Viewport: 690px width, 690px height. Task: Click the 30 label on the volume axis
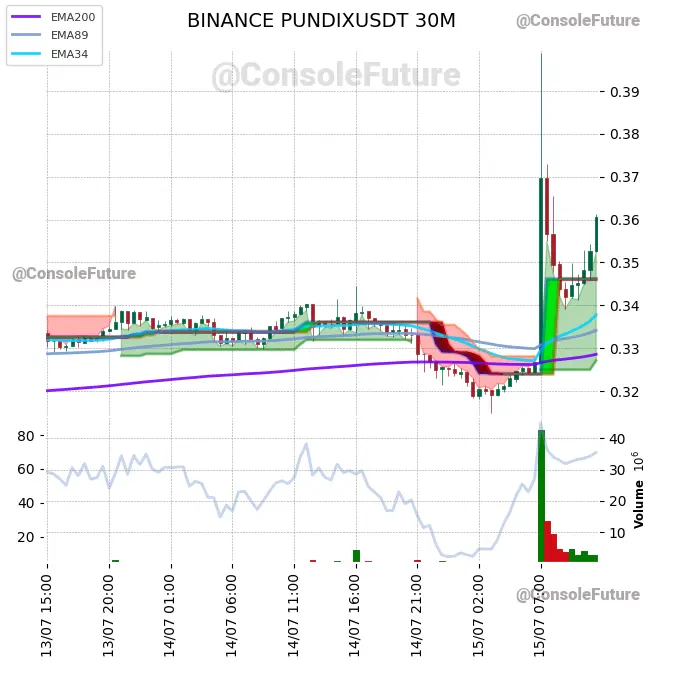click(x=617, y=470)
